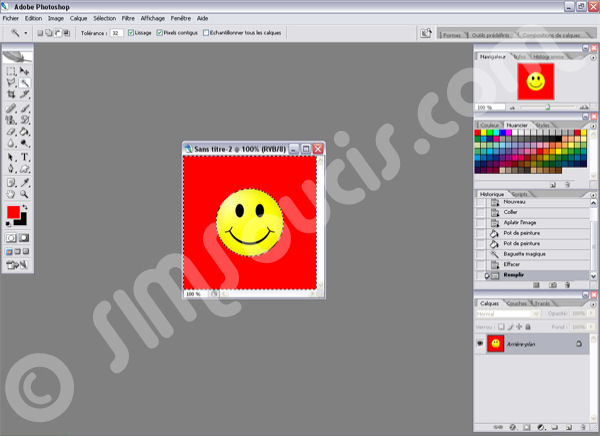
Task: Click the red foreground color swatch
Action: pyautogui.click(x=13, y=212)
